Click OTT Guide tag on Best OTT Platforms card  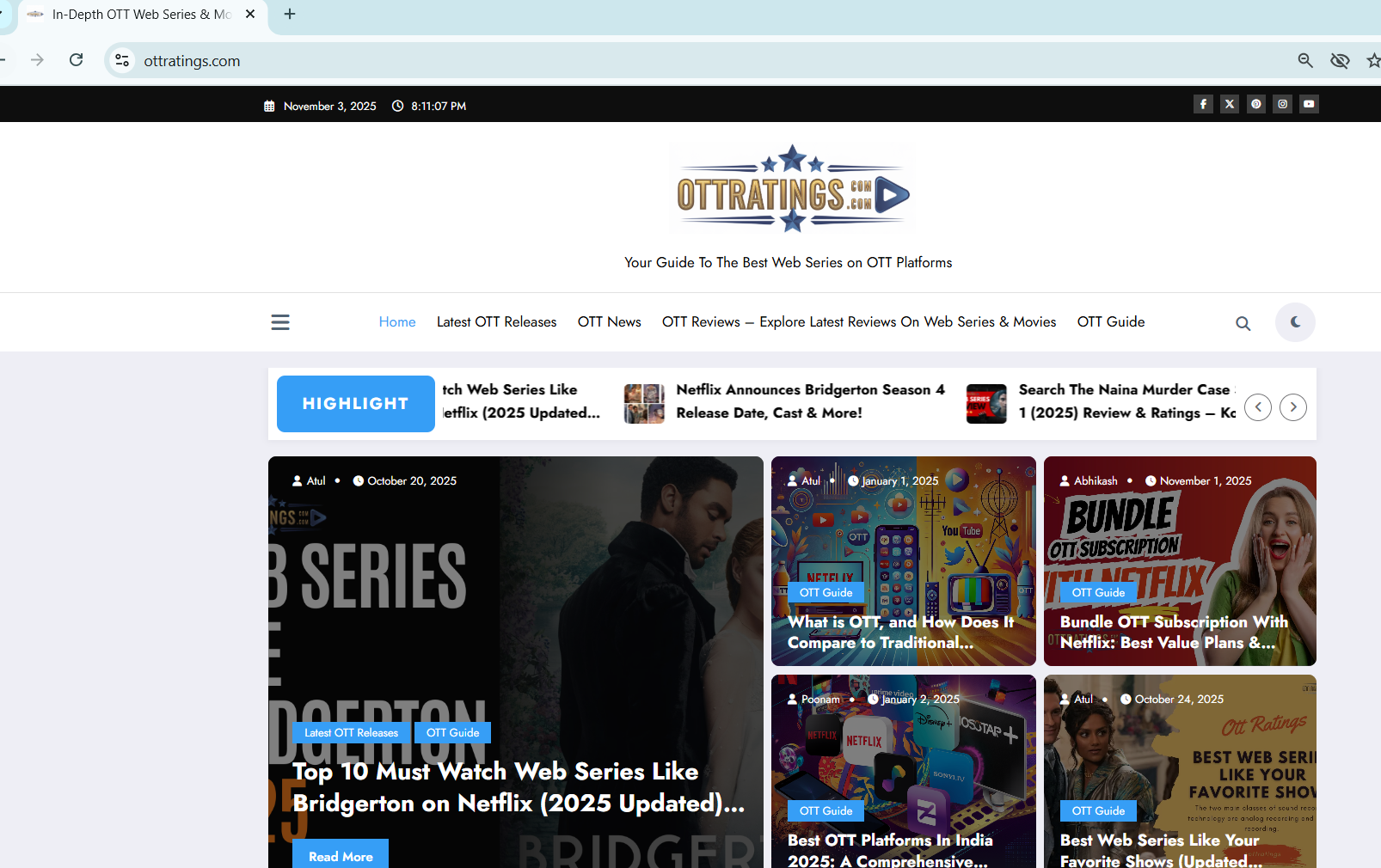click(826, 811)
